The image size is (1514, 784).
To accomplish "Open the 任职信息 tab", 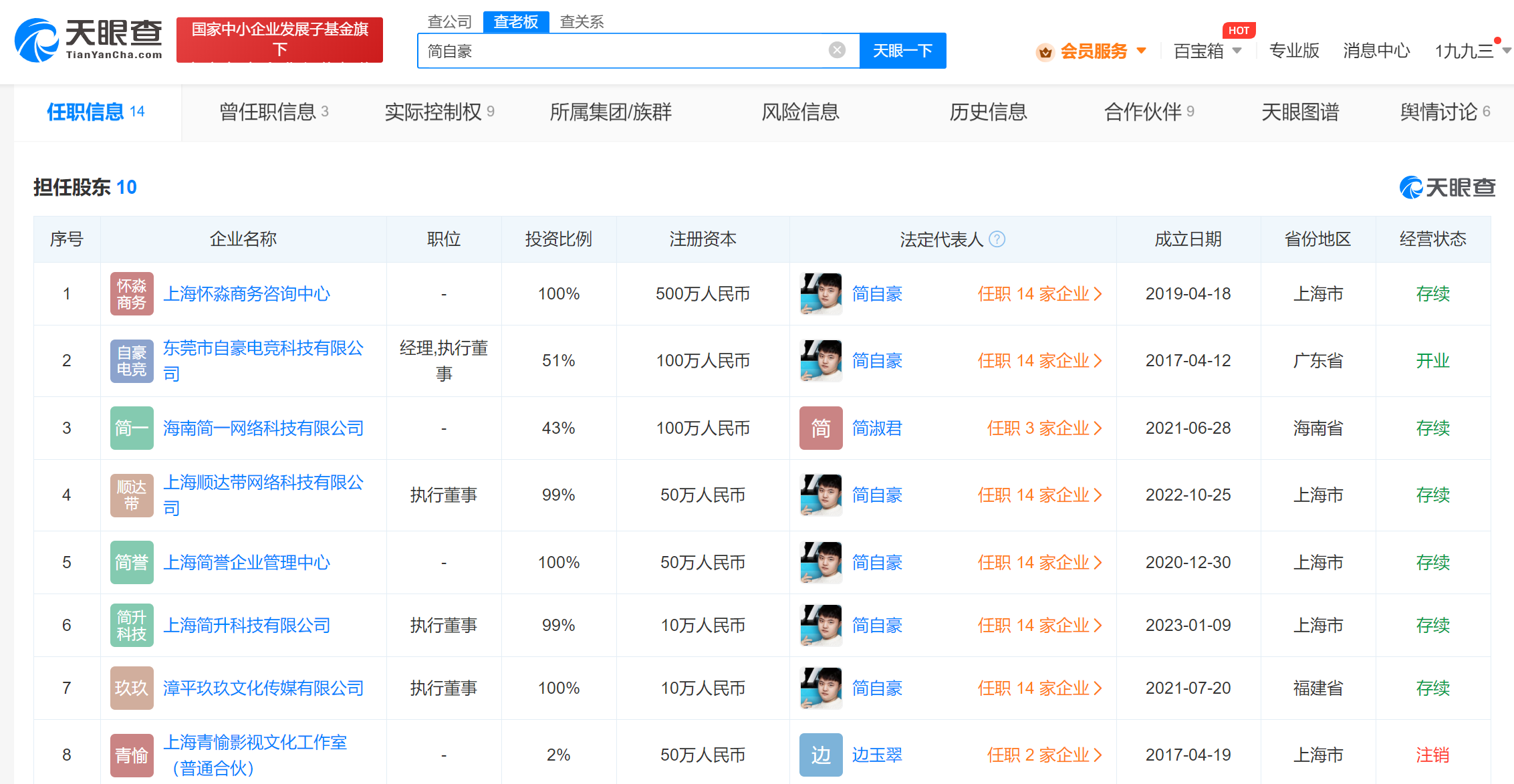I will pyautogui.click(x=97, y=112).
